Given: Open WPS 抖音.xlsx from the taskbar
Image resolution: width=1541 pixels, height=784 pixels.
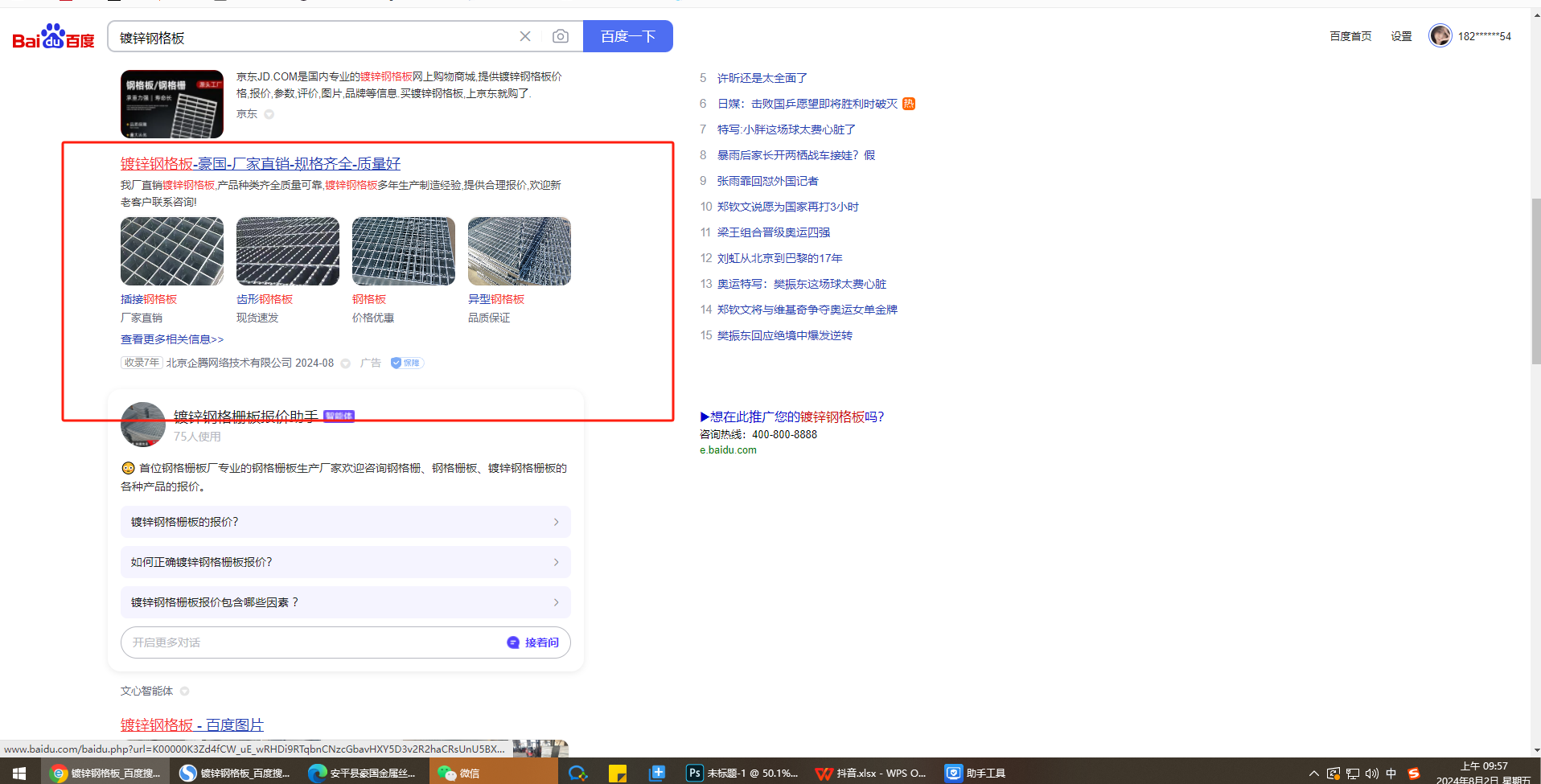Looking at the screenshot, I should click(x=870, y=773).
